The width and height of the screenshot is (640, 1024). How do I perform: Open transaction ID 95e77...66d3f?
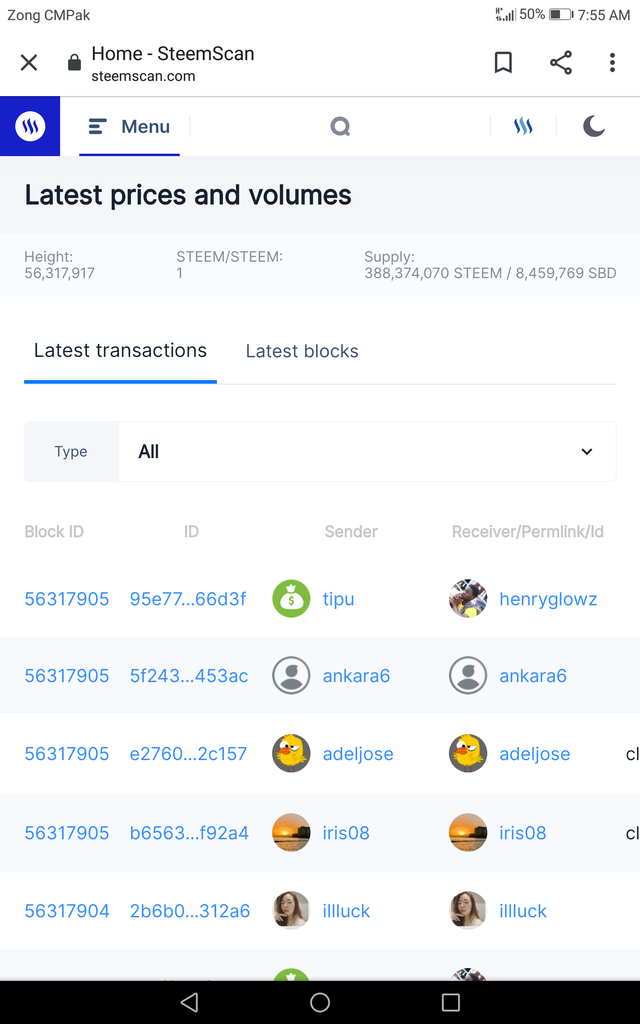point(188,599)
